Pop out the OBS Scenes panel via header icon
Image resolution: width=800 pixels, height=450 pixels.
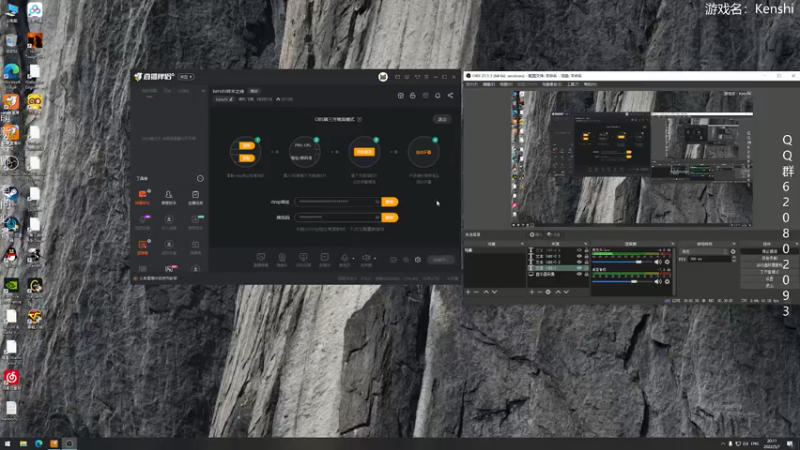(522, 244)
